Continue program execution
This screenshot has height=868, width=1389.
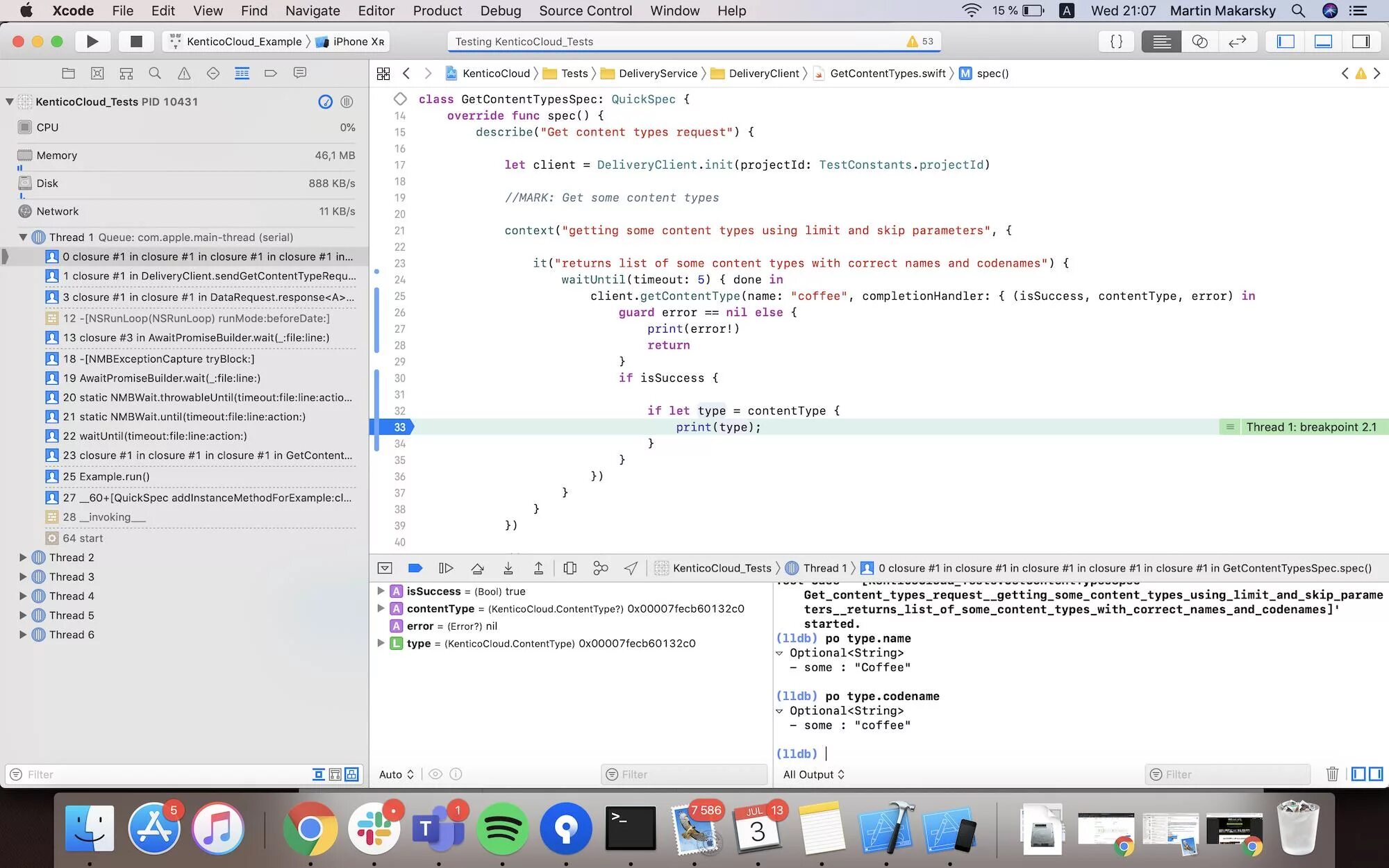tap(446, 568)
